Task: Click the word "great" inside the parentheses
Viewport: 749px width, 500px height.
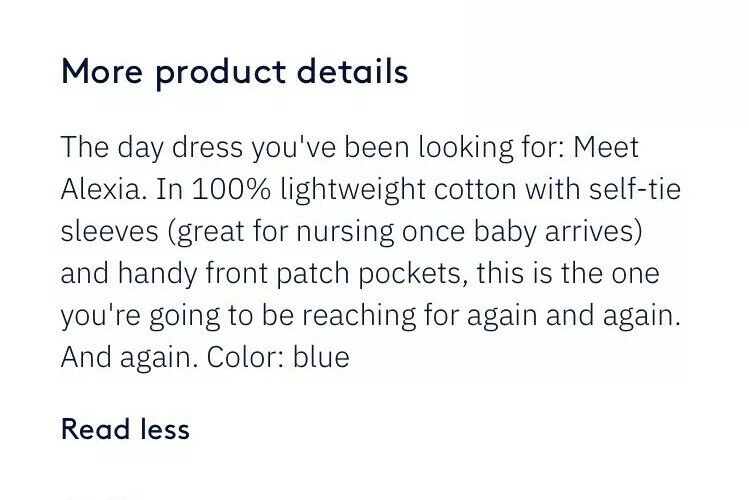Action: tap(211, 232)
